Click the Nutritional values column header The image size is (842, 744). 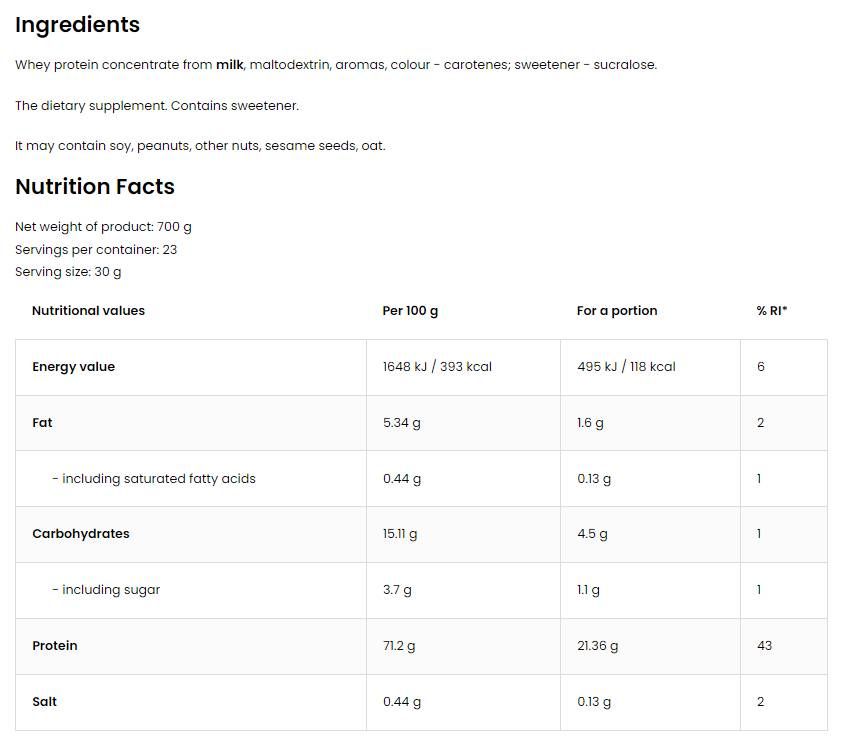point(88,311)
